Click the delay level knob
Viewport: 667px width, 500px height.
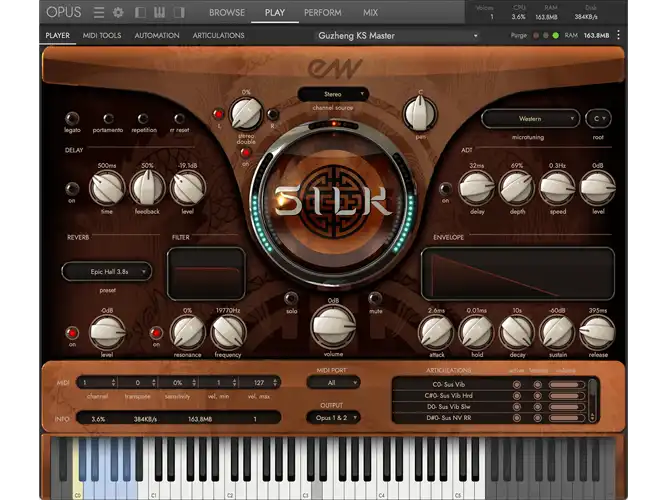188,188
